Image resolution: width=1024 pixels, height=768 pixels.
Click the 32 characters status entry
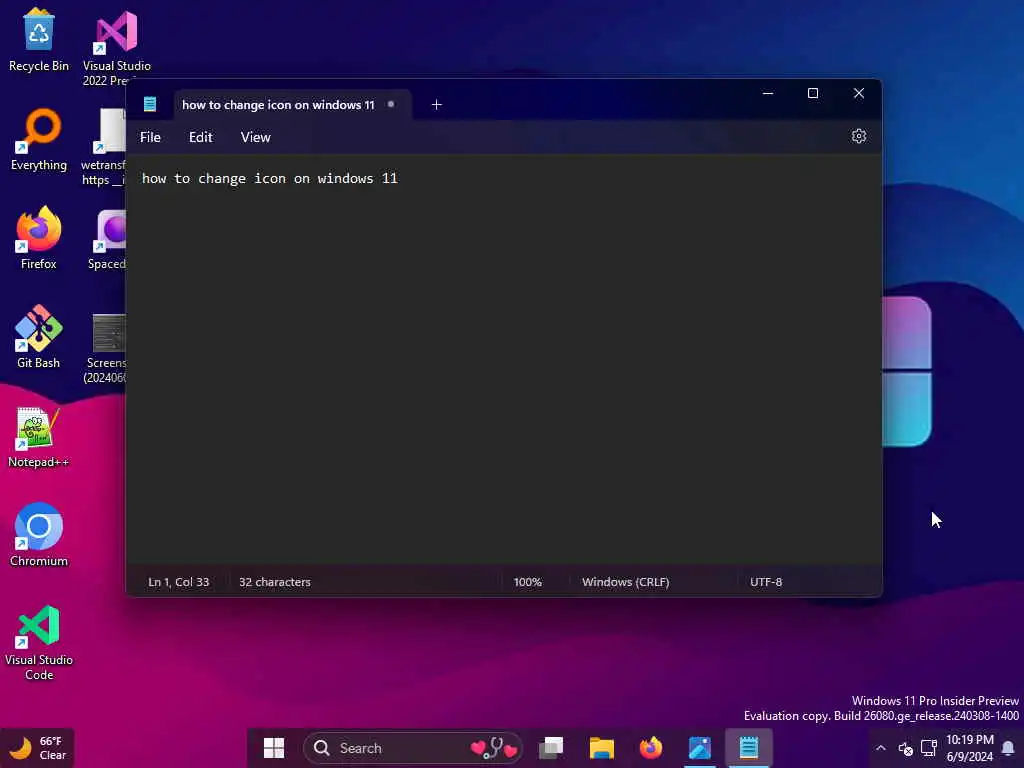point(274,582)
